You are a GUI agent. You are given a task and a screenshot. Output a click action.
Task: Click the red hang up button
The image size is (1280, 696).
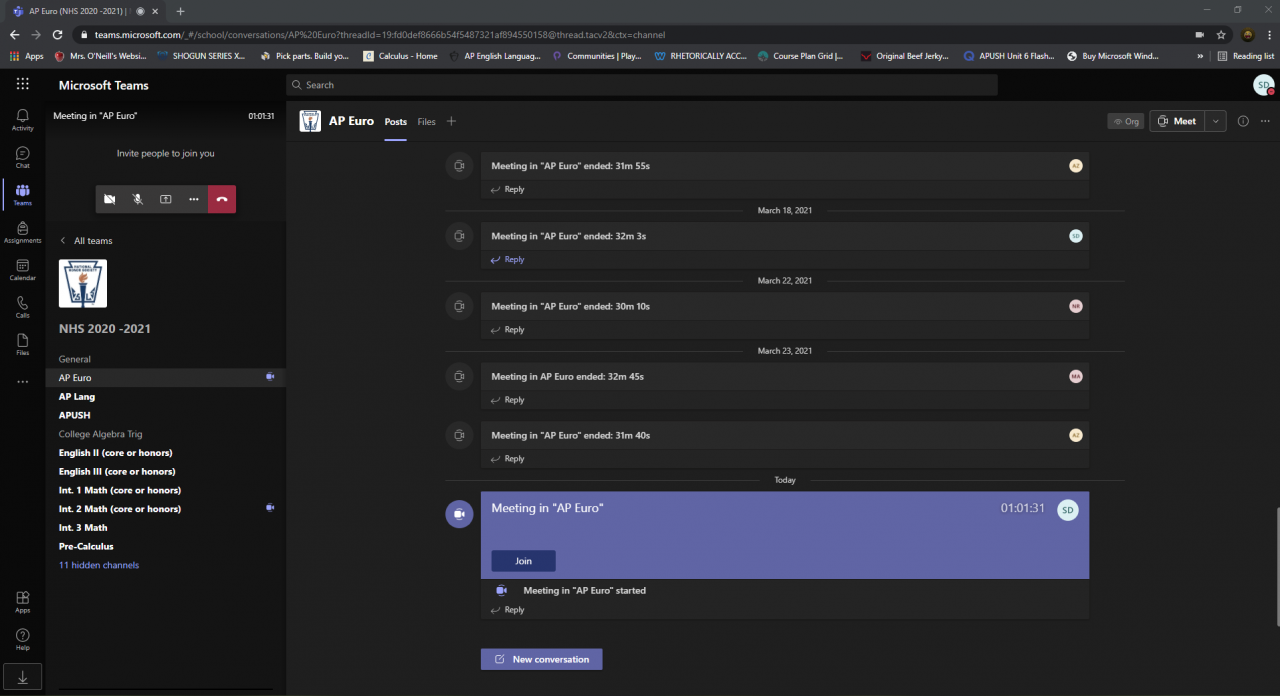[222, 199]
